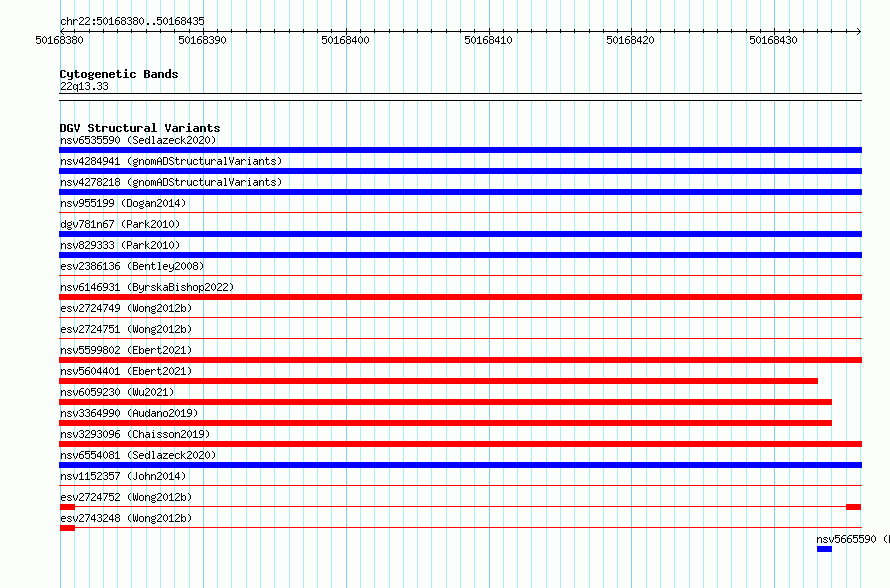Open variant nsv4278218 gnomADStructuralVariants
Screen dimensions: 890x588
[171, 182]
